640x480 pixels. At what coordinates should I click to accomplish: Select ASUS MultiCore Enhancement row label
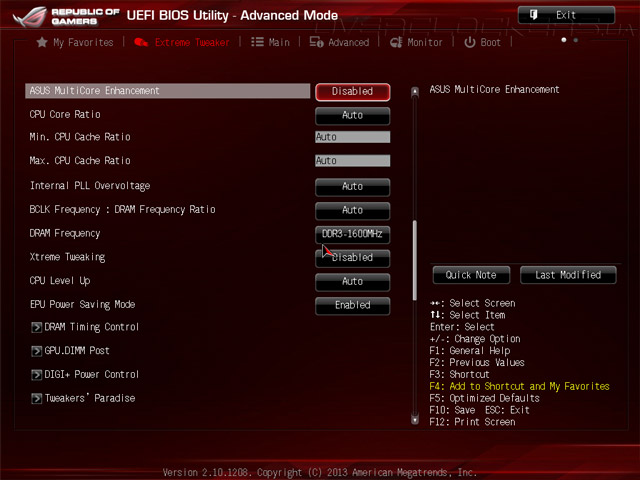click(x=168, y=91)
